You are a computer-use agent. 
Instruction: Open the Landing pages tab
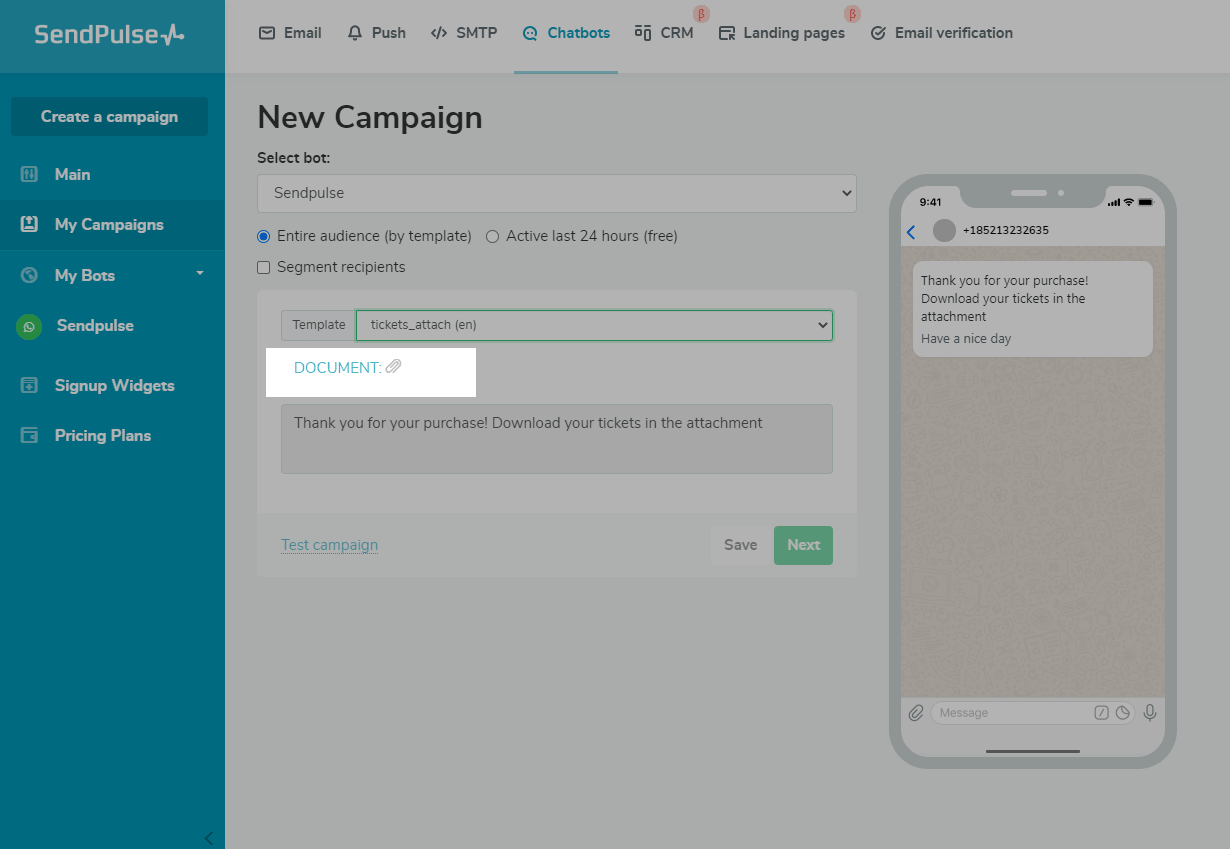782,33
